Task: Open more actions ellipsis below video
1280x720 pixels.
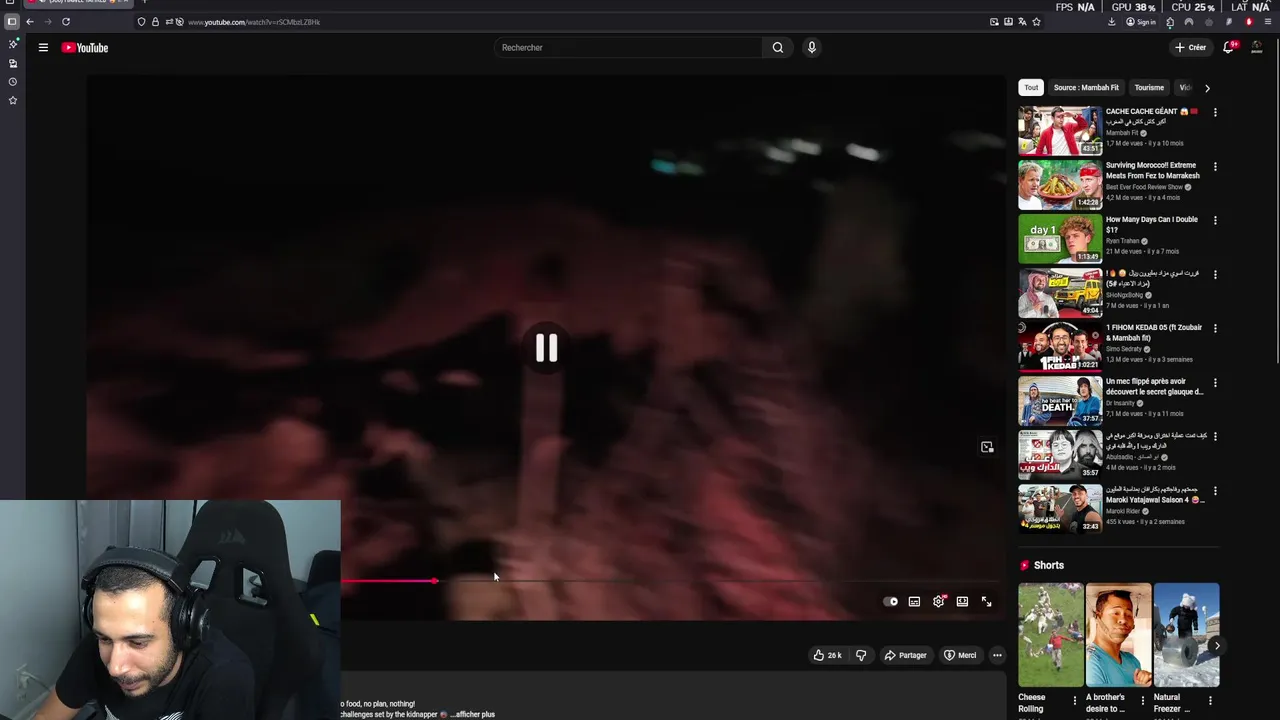Action: click(997, 655)
